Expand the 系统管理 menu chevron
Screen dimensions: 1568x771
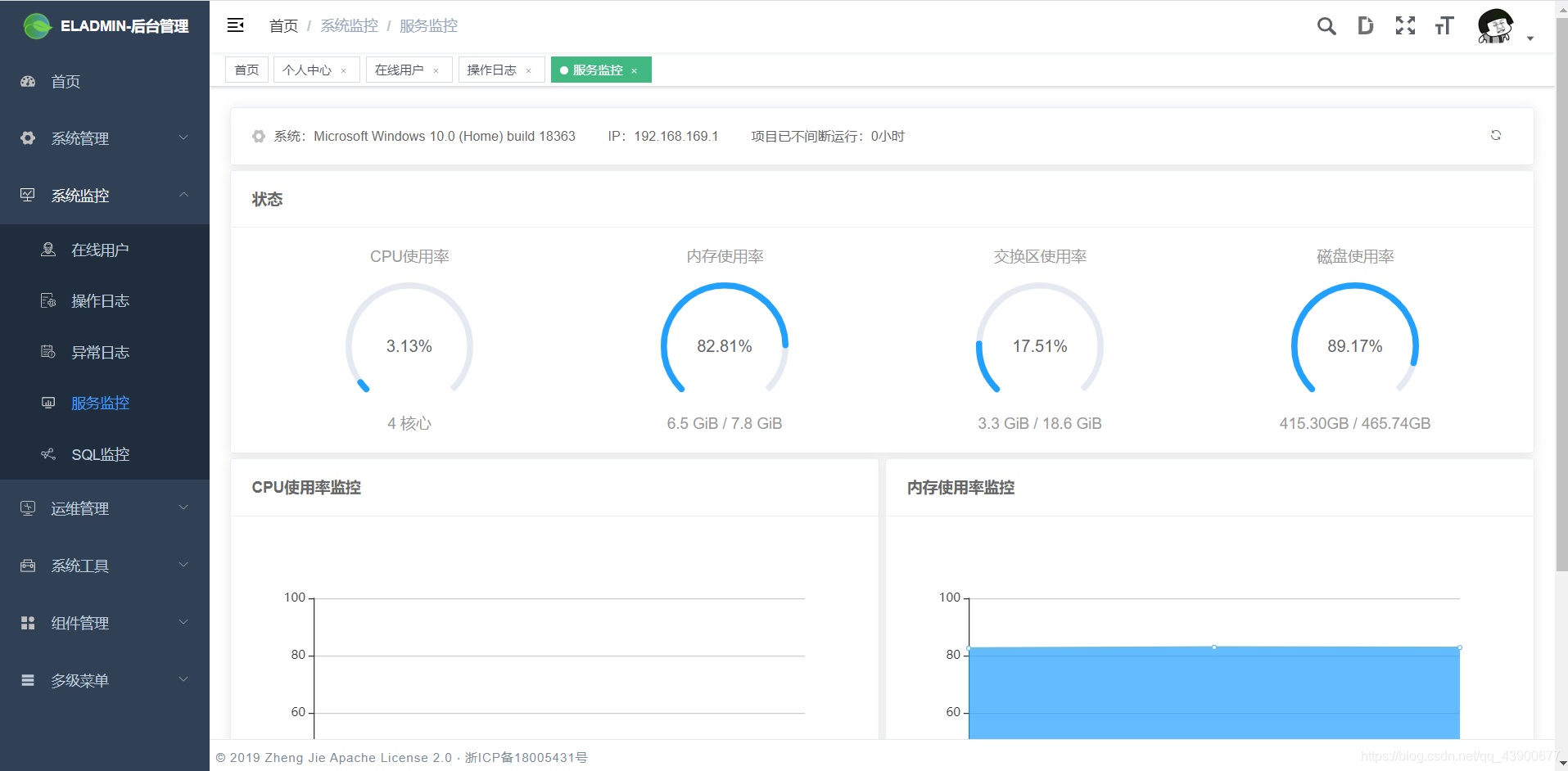[x=183, y=138]
